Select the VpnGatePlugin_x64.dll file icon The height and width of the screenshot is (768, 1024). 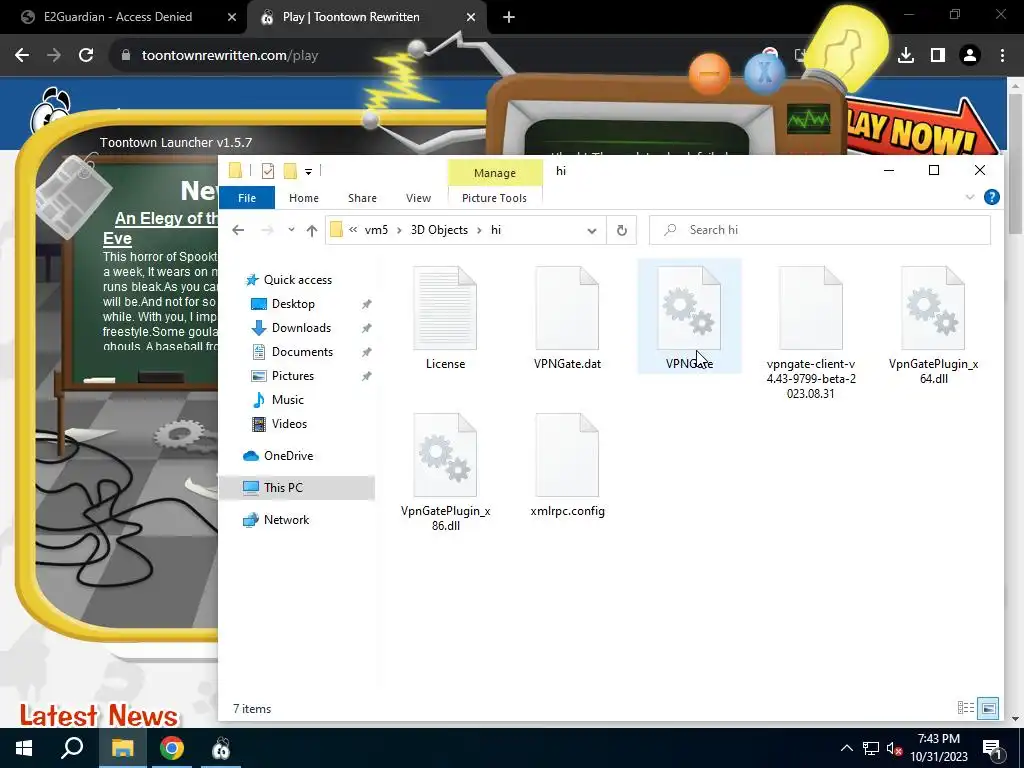tap(933, 308)
